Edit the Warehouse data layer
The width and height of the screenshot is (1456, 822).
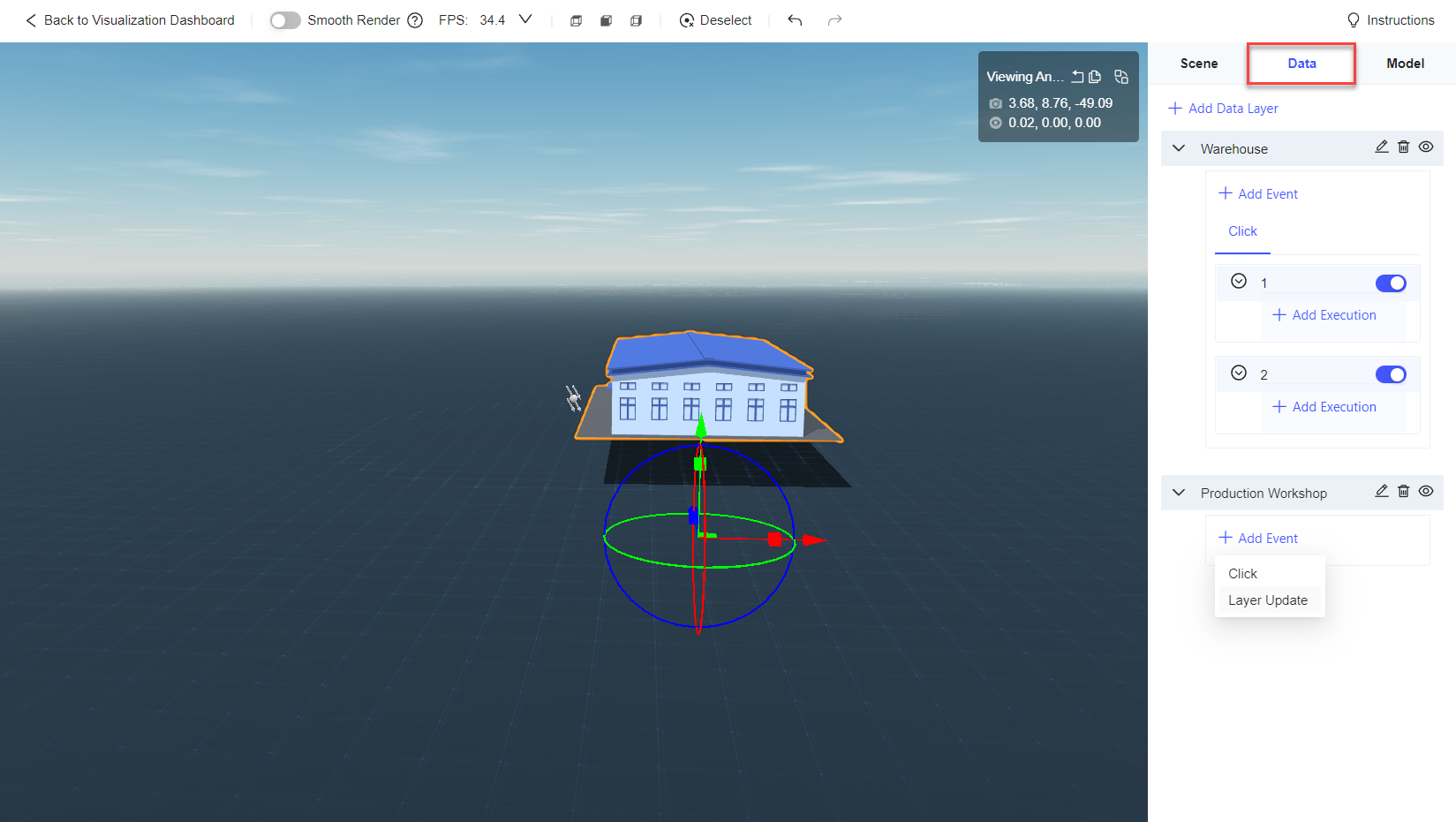[1382, 147]
